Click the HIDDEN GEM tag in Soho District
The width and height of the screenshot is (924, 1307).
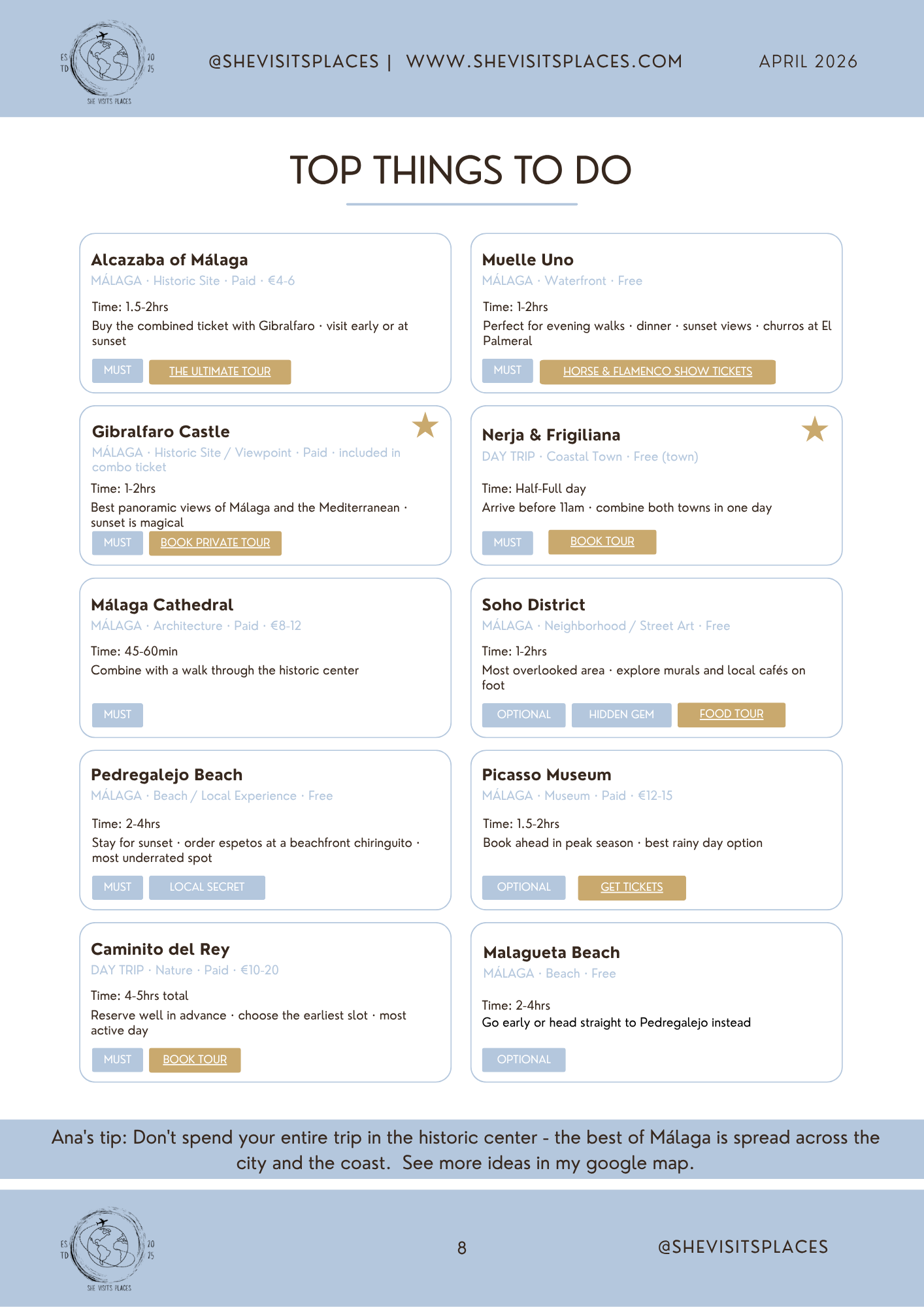621,714
